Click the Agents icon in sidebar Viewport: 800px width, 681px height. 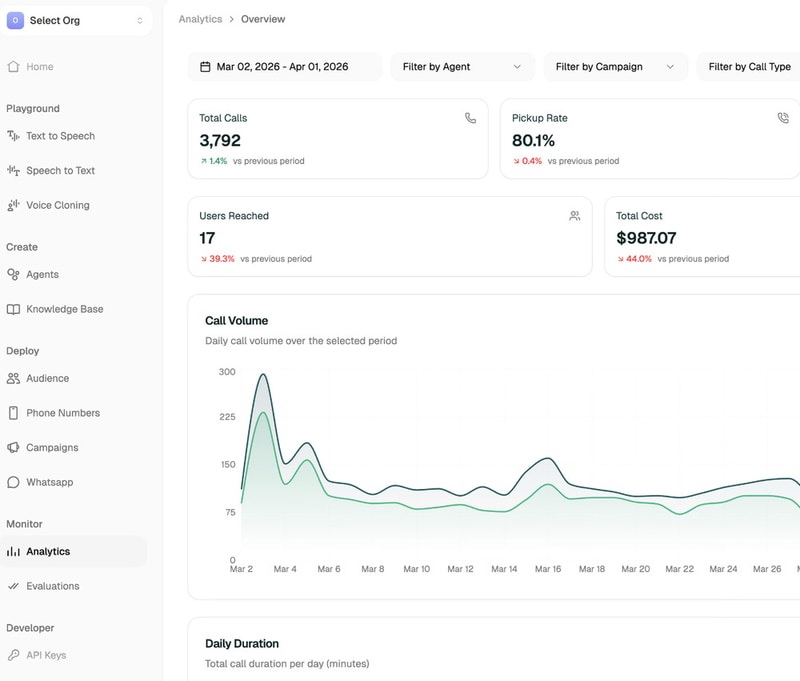13,274
